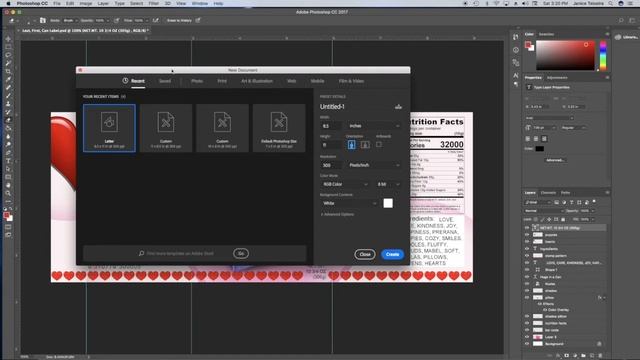Select the Lasso tool
The width and height of the screenshot is (640, 360).
8,55
